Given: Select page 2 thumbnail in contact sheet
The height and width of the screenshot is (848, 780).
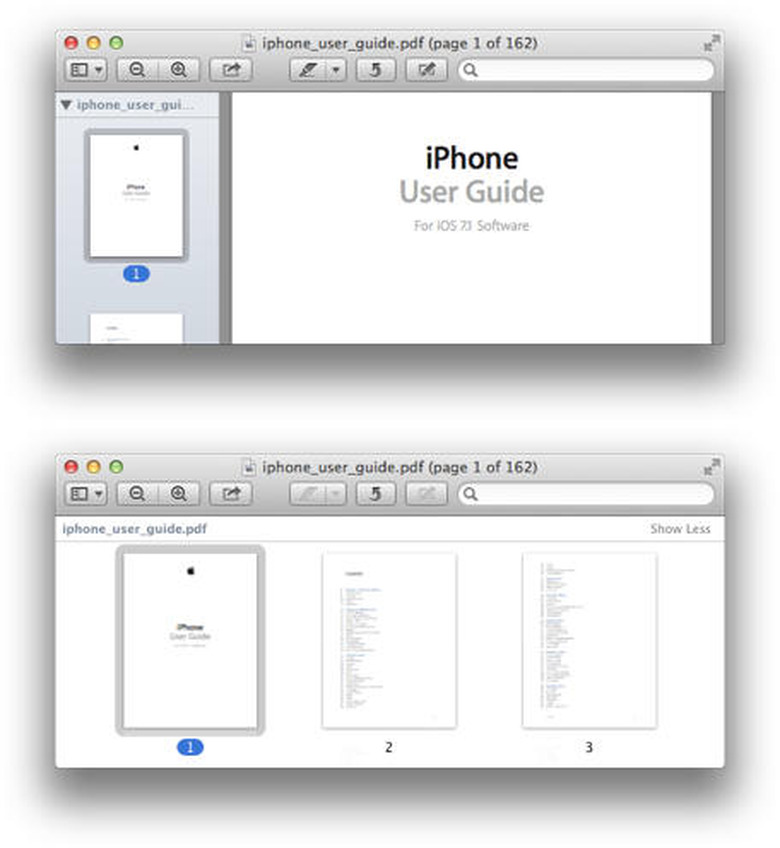Looking at the screenshot, I should coord(389,640).
